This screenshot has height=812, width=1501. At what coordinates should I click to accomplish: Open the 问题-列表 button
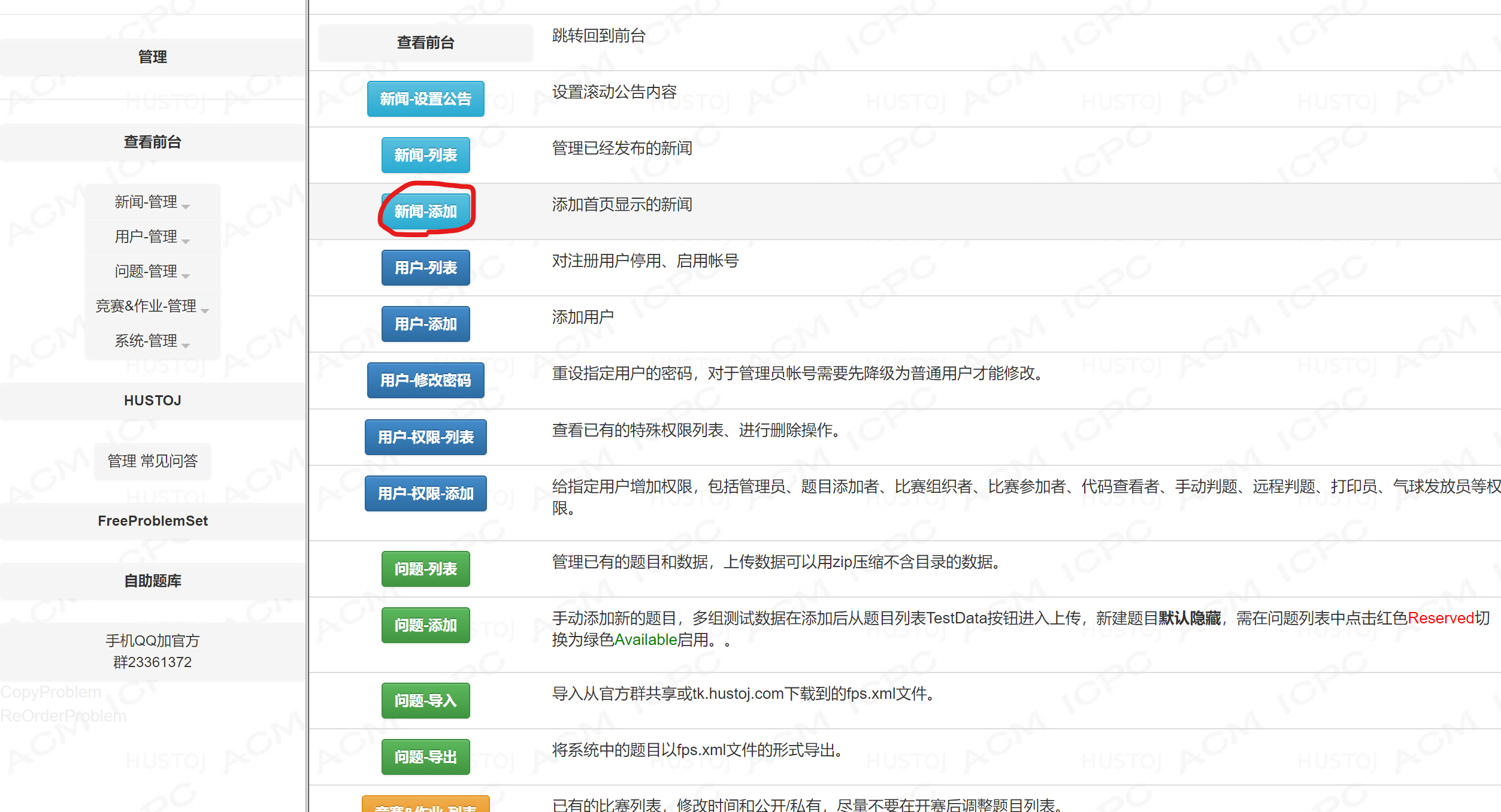point(426,569)
